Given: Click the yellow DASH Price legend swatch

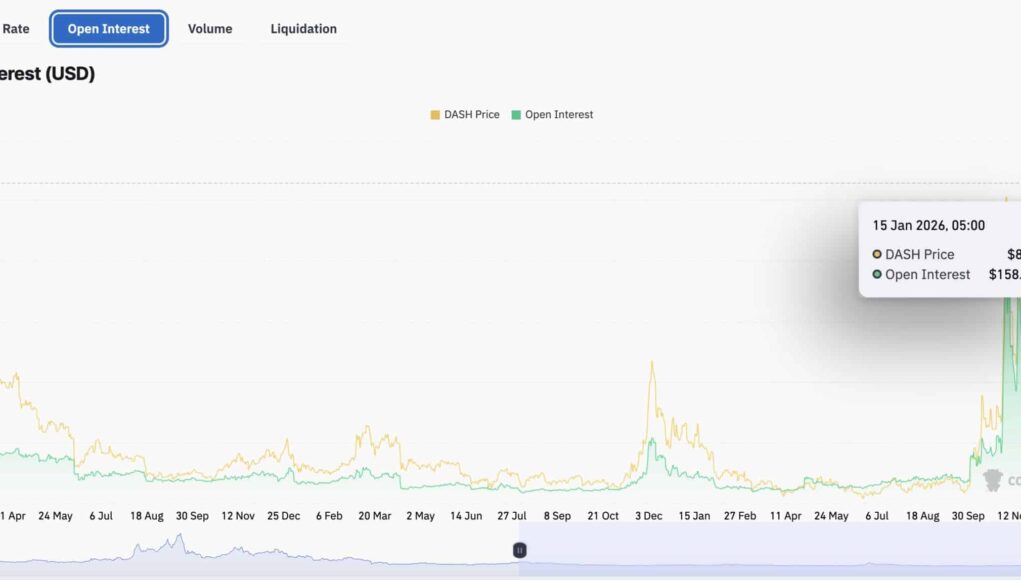Looking at the screenshot, I should click(435, 115).
